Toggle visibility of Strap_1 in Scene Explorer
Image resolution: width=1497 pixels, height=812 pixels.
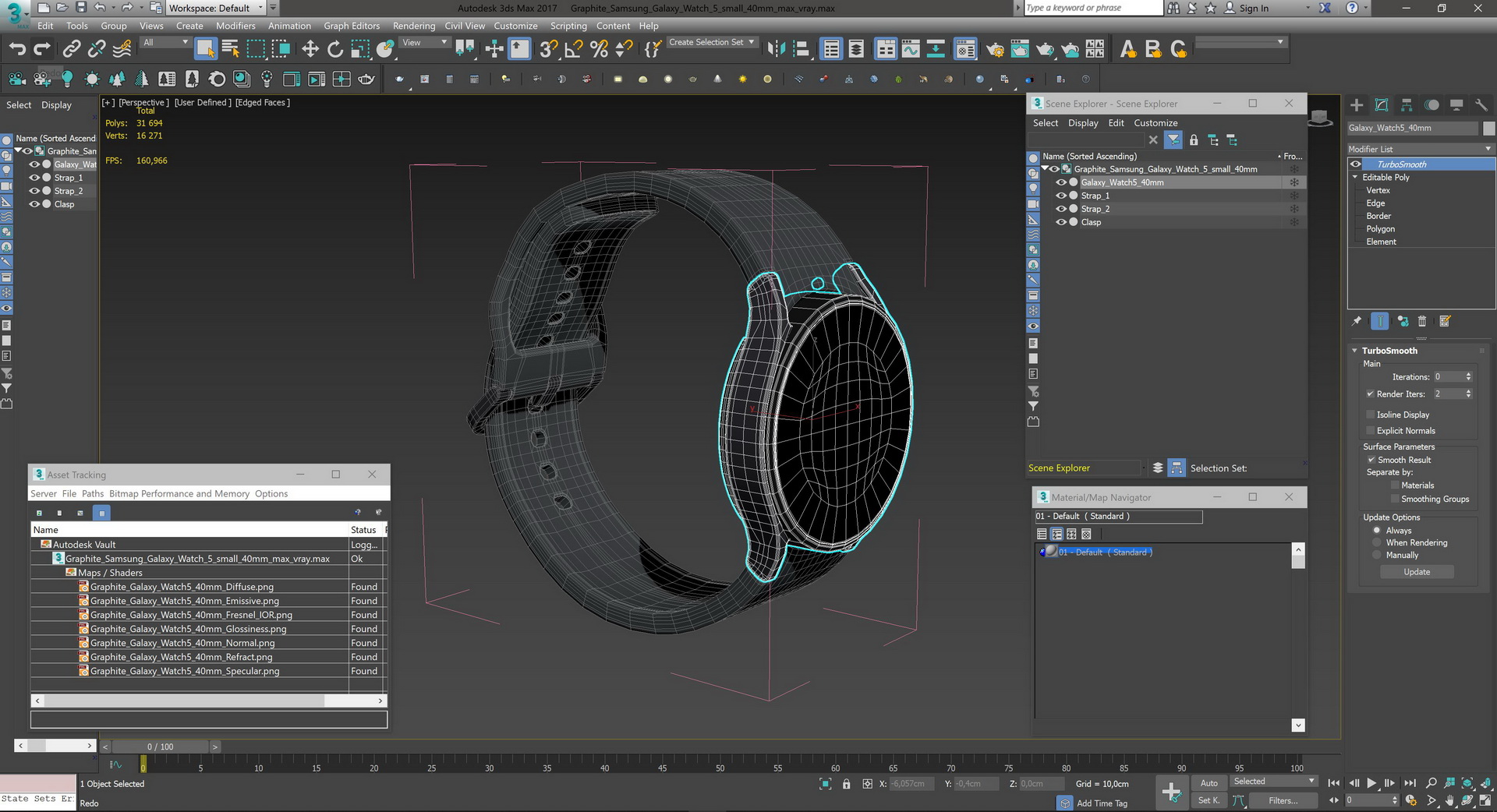point(1060,196)
